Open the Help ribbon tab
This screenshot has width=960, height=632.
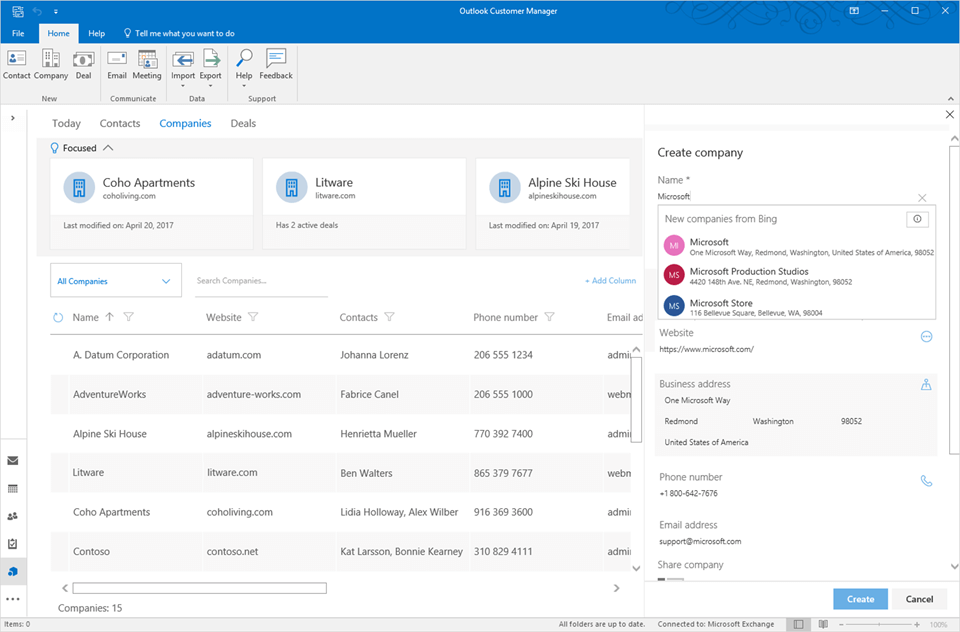click(x=97, y=33)
